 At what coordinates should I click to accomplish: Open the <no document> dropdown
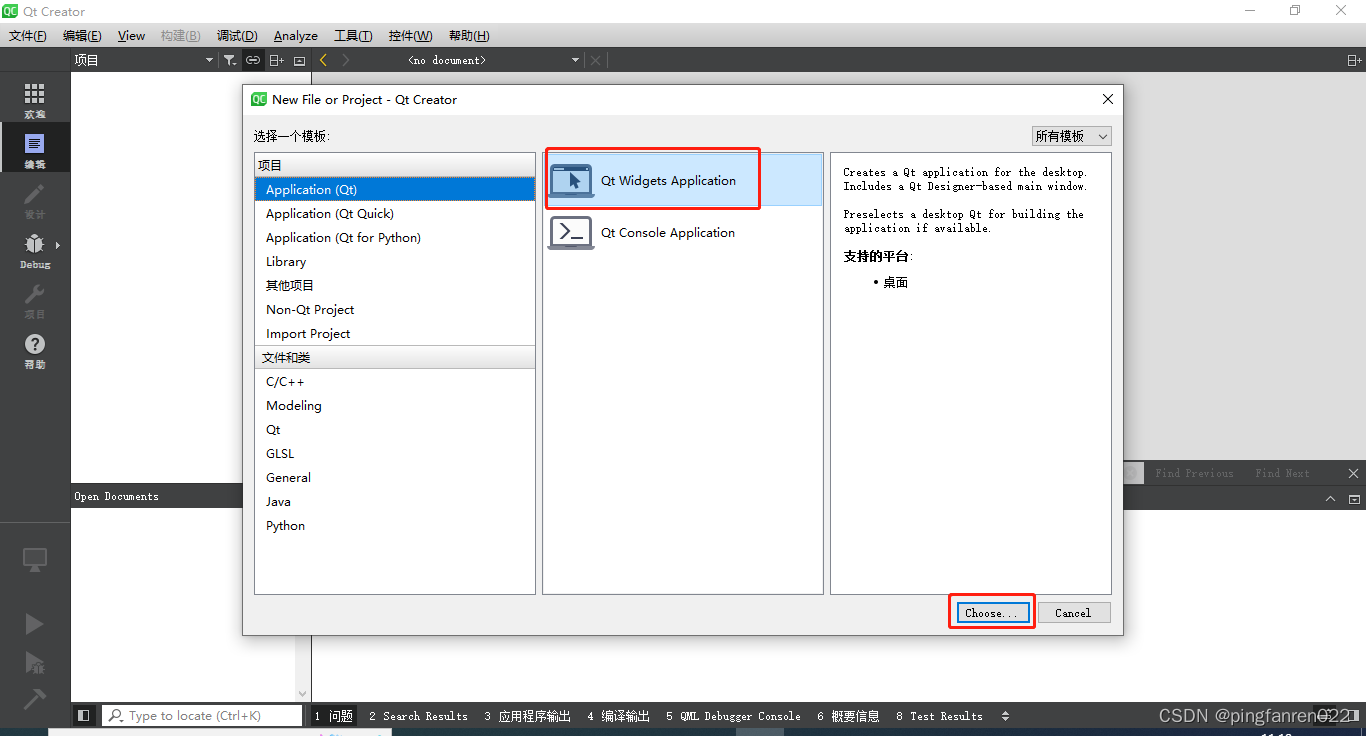coord(494,60)
